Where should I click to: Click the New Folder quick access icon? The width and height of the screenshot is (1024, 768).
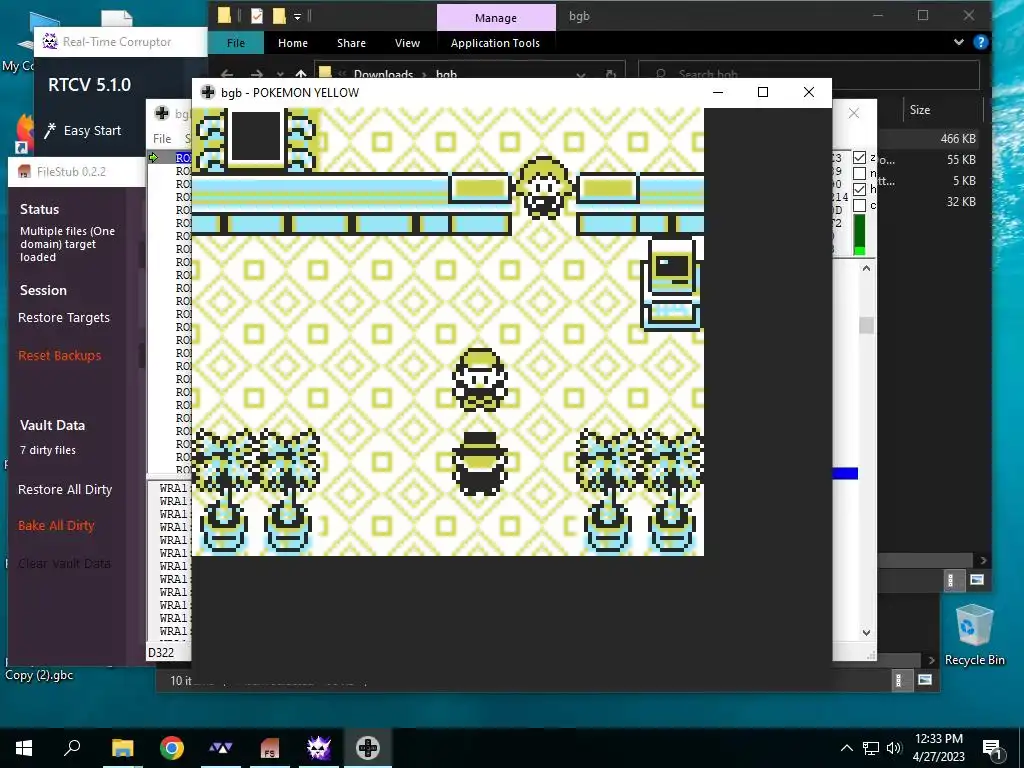coord(279,16)
